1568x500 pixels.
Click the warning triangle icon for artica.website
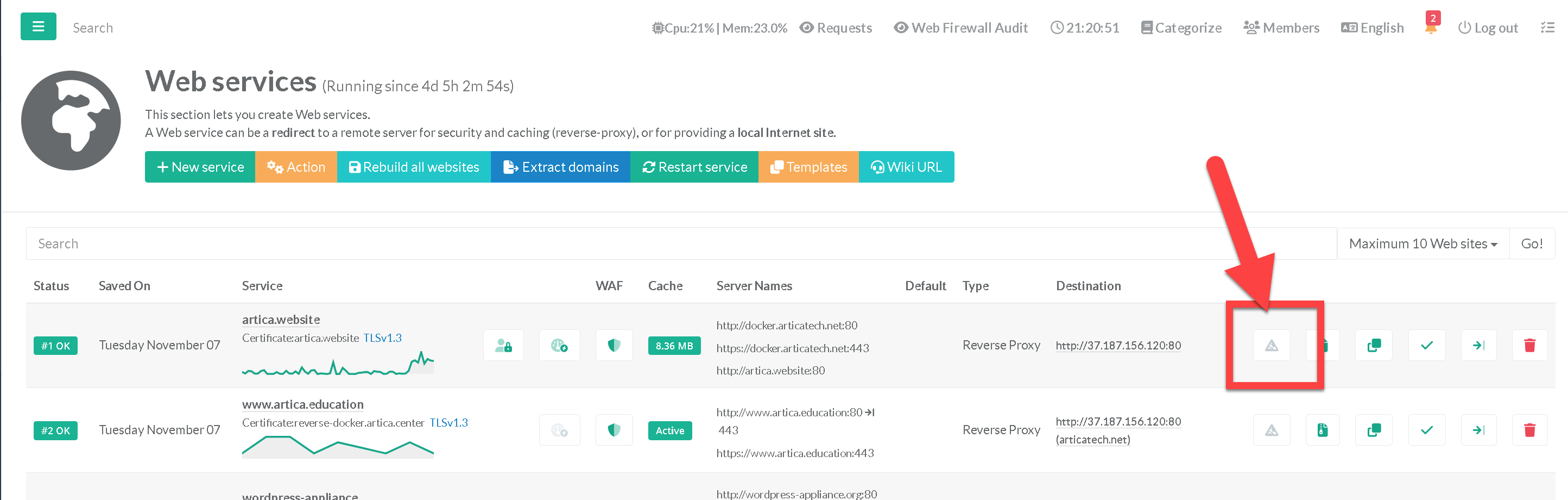click(1271, 345)
